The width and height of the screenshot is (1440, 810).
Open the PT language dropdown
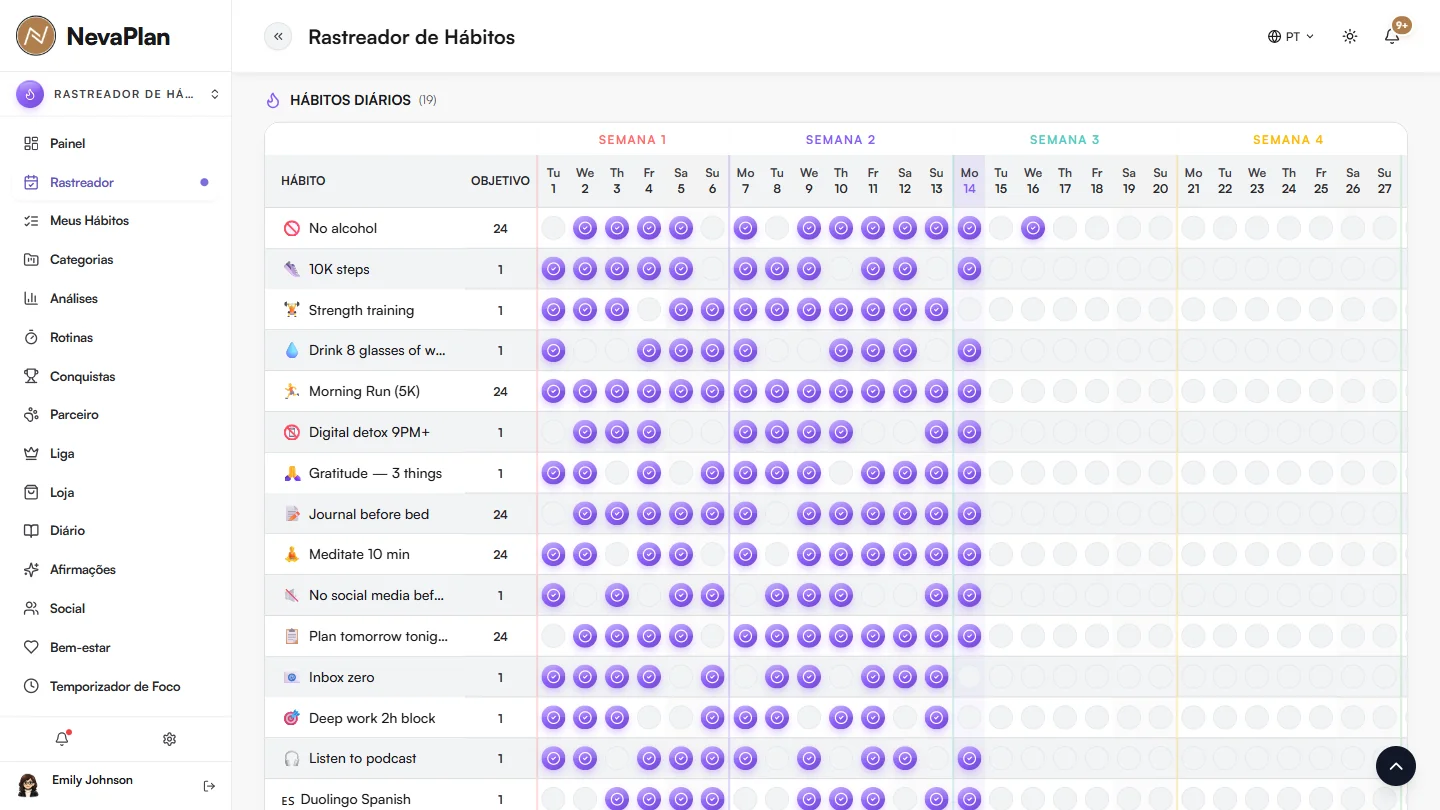(1291, 37)
